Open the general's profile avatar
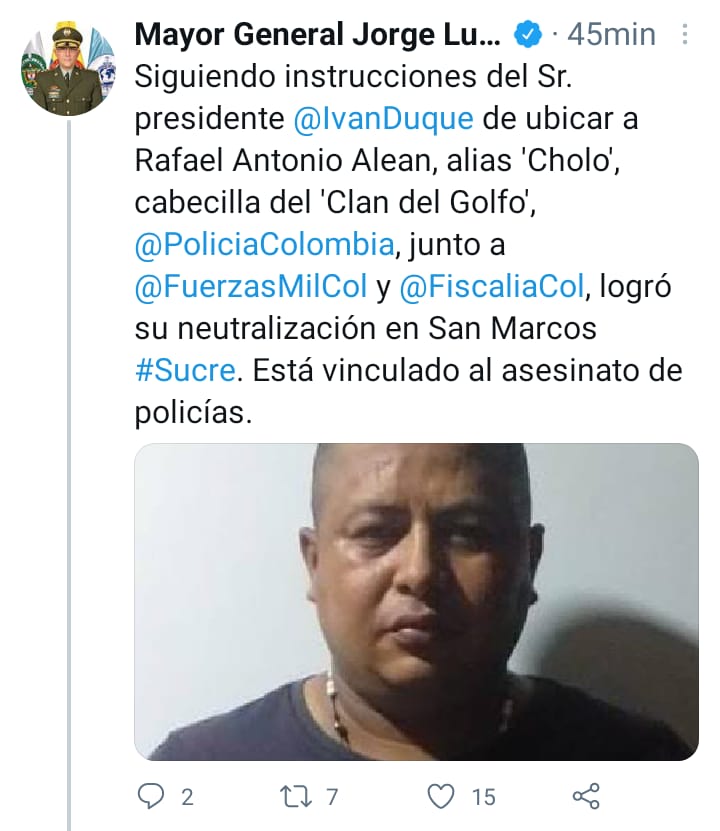Image resolution: width=720 pixels, height=831 pixels. coord(68,68)
